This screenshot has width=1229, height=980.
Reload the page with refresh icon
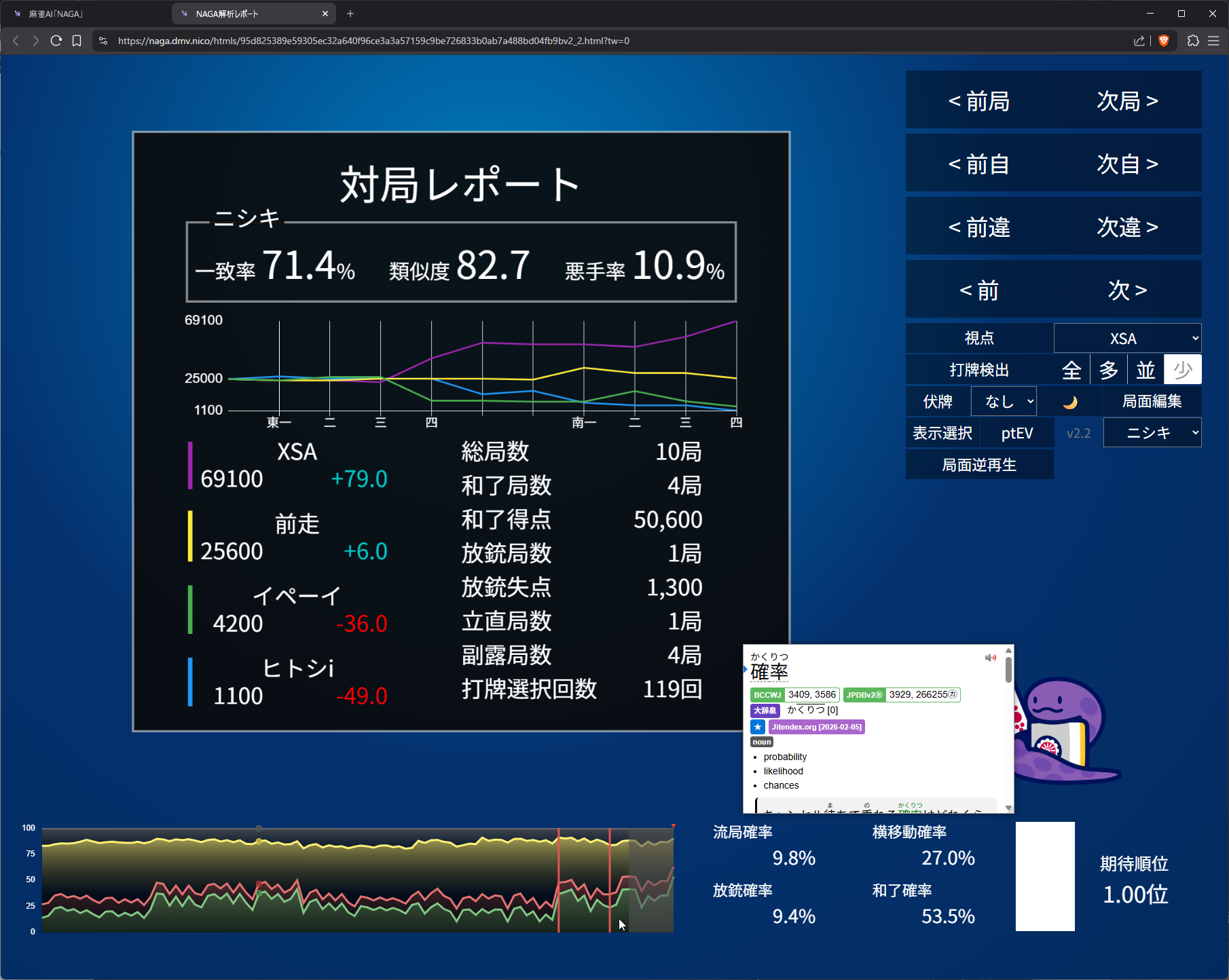pyautogui.click(x=56, y=41)
